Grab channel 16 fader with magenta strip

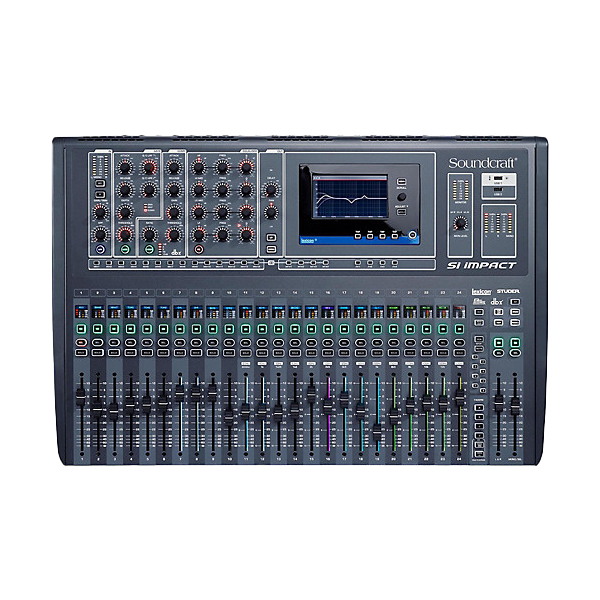click(328, 405)
